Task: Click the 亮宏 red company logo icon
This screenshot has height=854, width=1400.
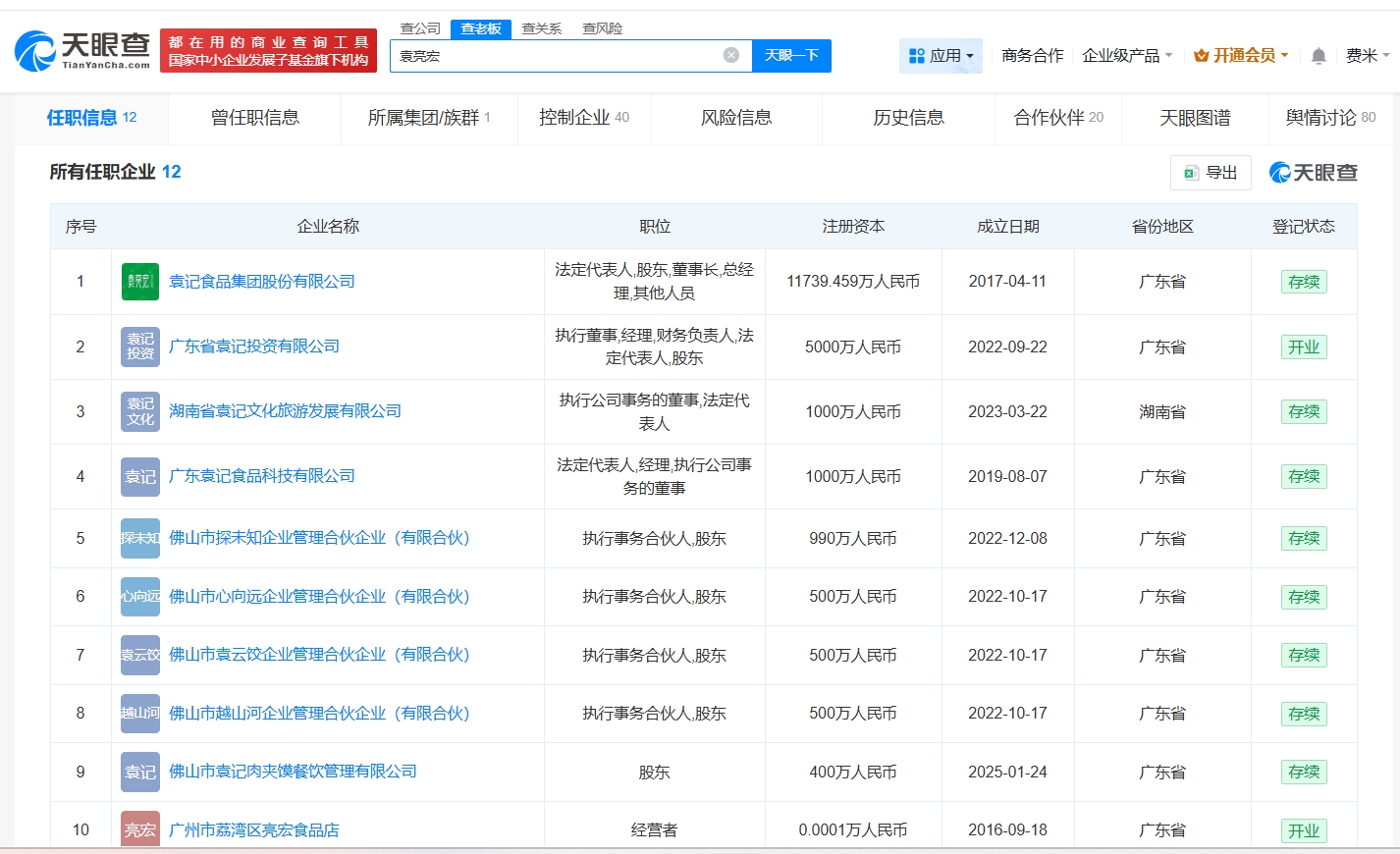Action: tap(140, 829)
